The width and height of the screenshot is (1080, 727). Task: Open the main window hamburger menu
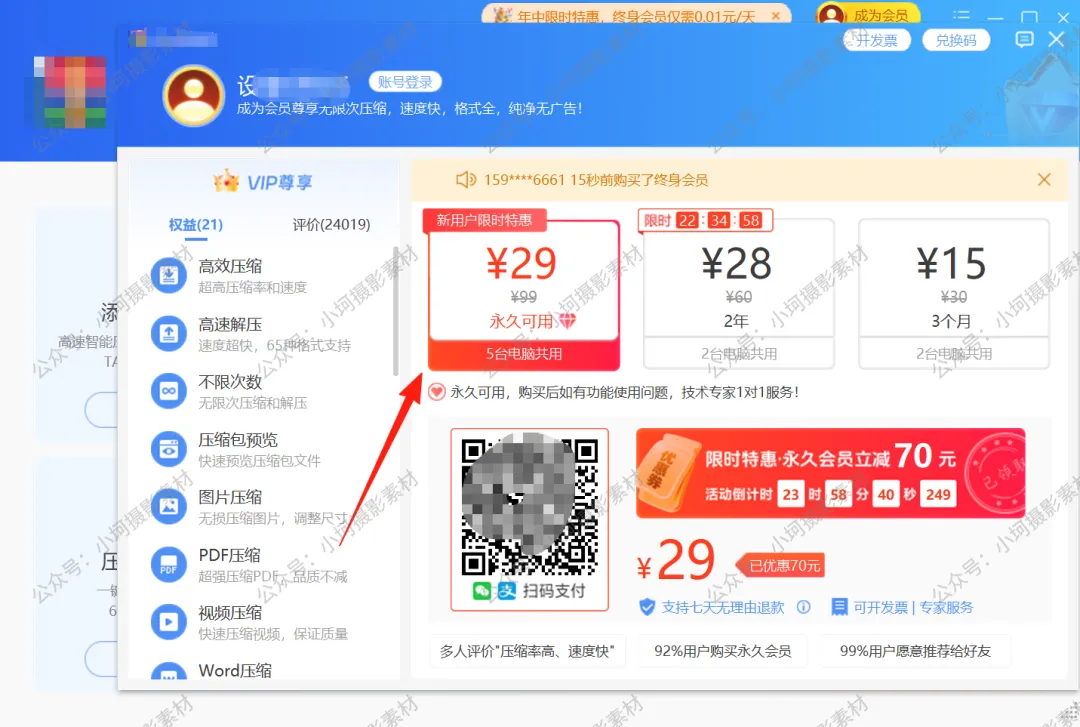coord(962,16)
